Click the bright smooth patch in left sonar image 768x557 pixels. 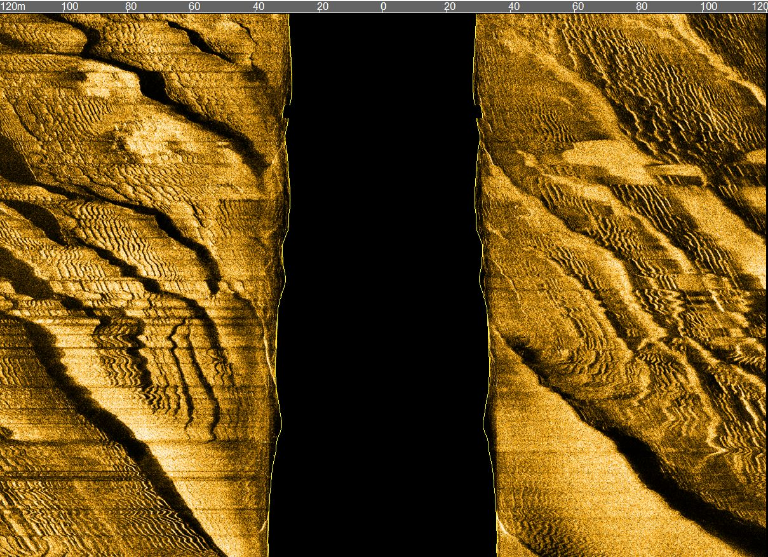150,138
